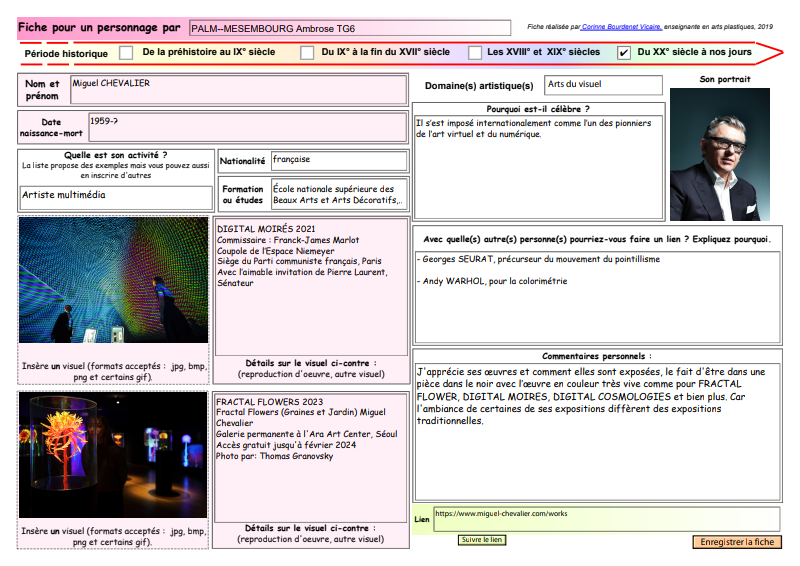Uncheck the 'Du XX° siècle à nos jours' box

click(624, 52)
